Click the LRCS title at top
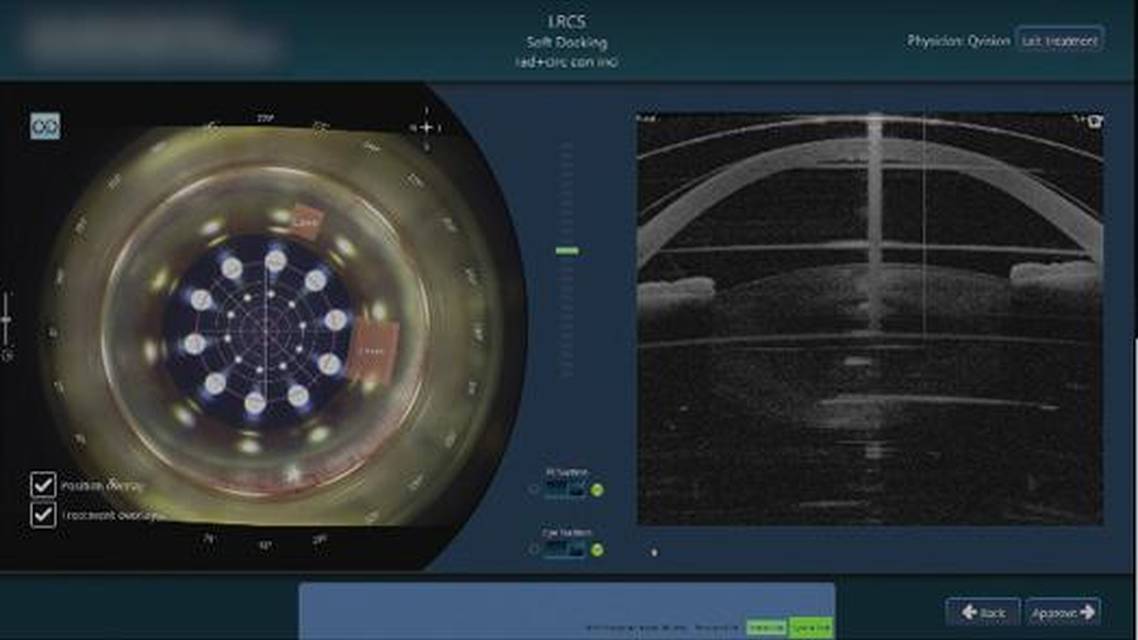The image size is (1138, 640). coord(566,22)
